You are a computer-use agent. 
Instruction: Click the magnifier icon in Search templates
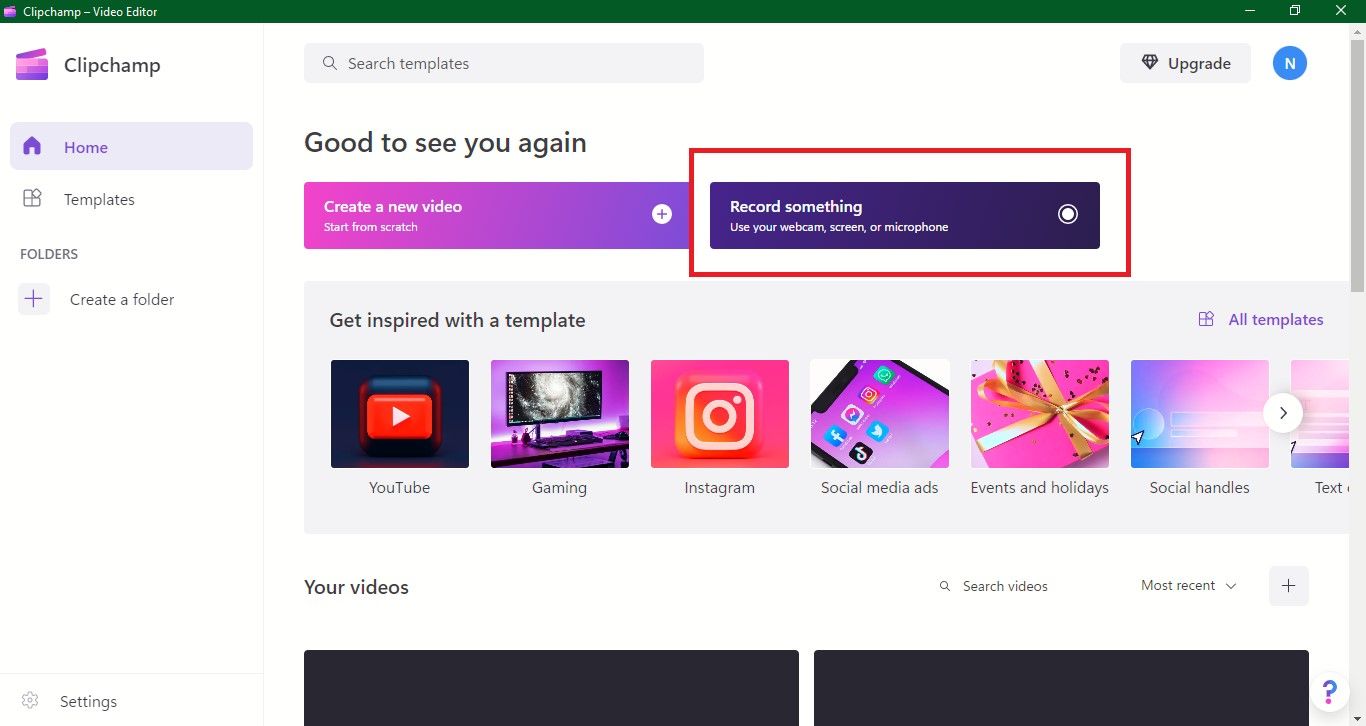[330, 63]
